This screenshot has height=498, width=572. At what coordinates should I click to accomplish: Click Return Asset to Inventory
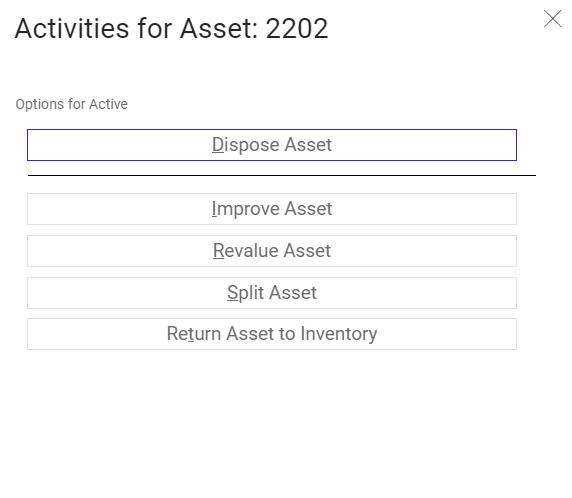pyautogui.click(x=272, y=334)
